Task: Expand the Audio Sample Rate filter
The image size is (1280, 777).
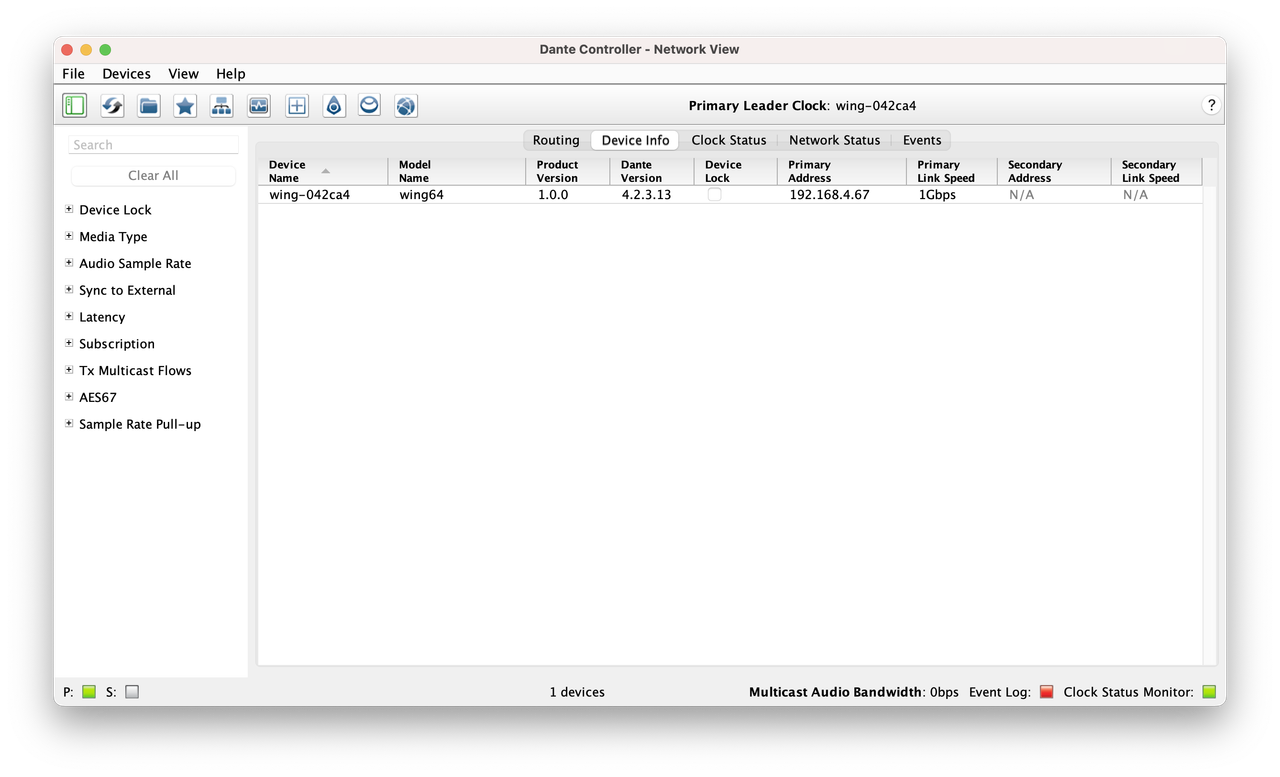Action: click(69, 263)
